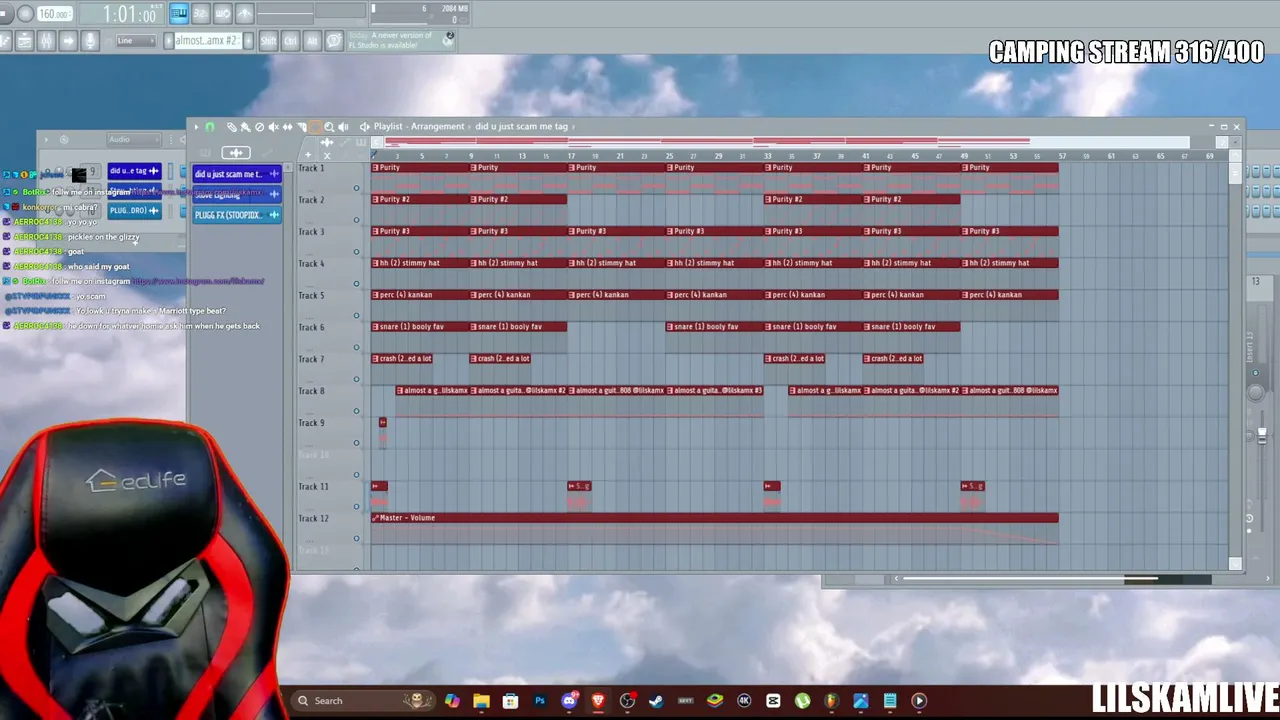Click the record button in transport
The height and width of the screenshot is (720, 1280).
click(26, 14)
